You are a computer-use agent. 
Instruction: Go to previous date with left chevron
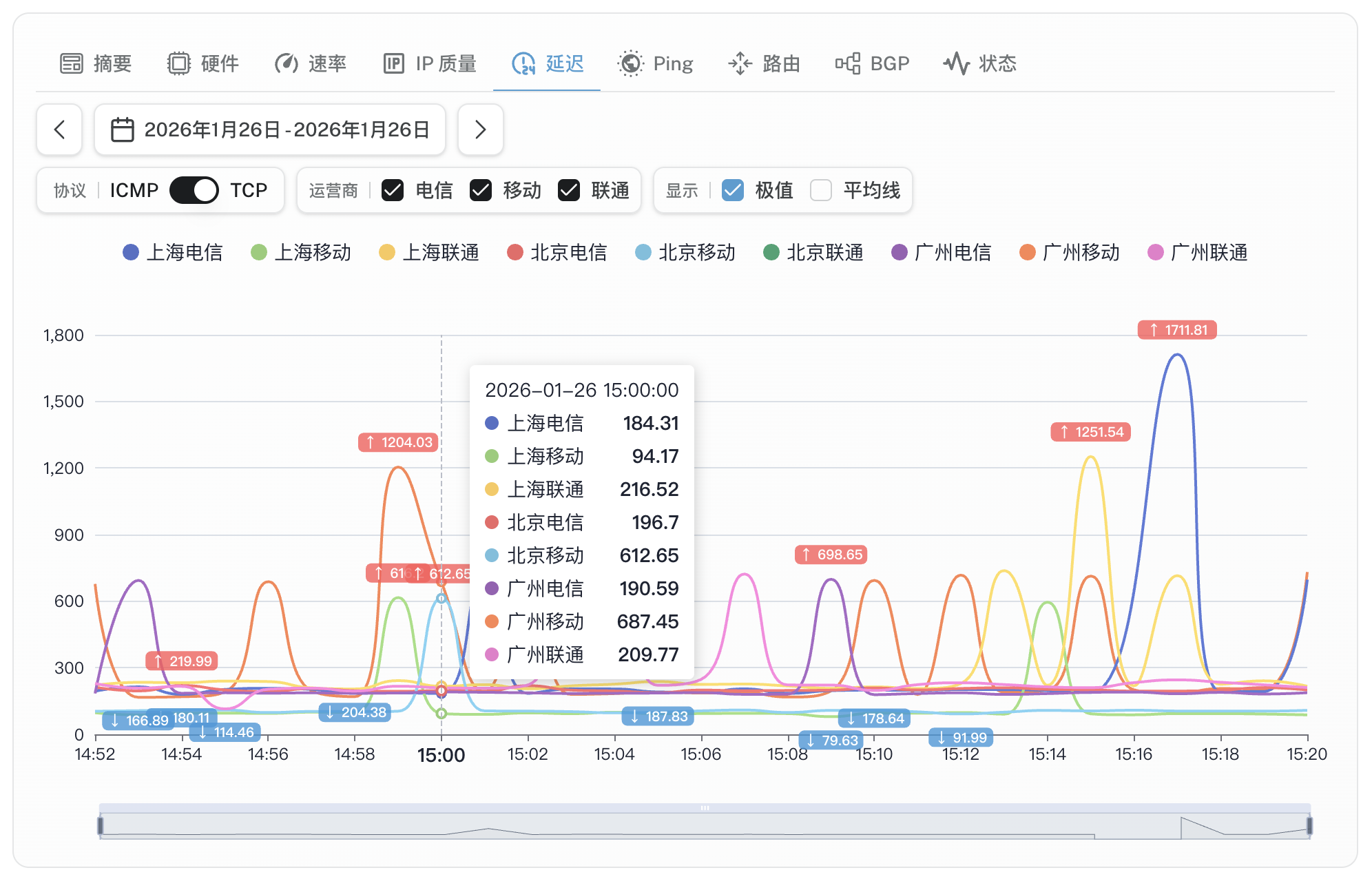(59, 130)
